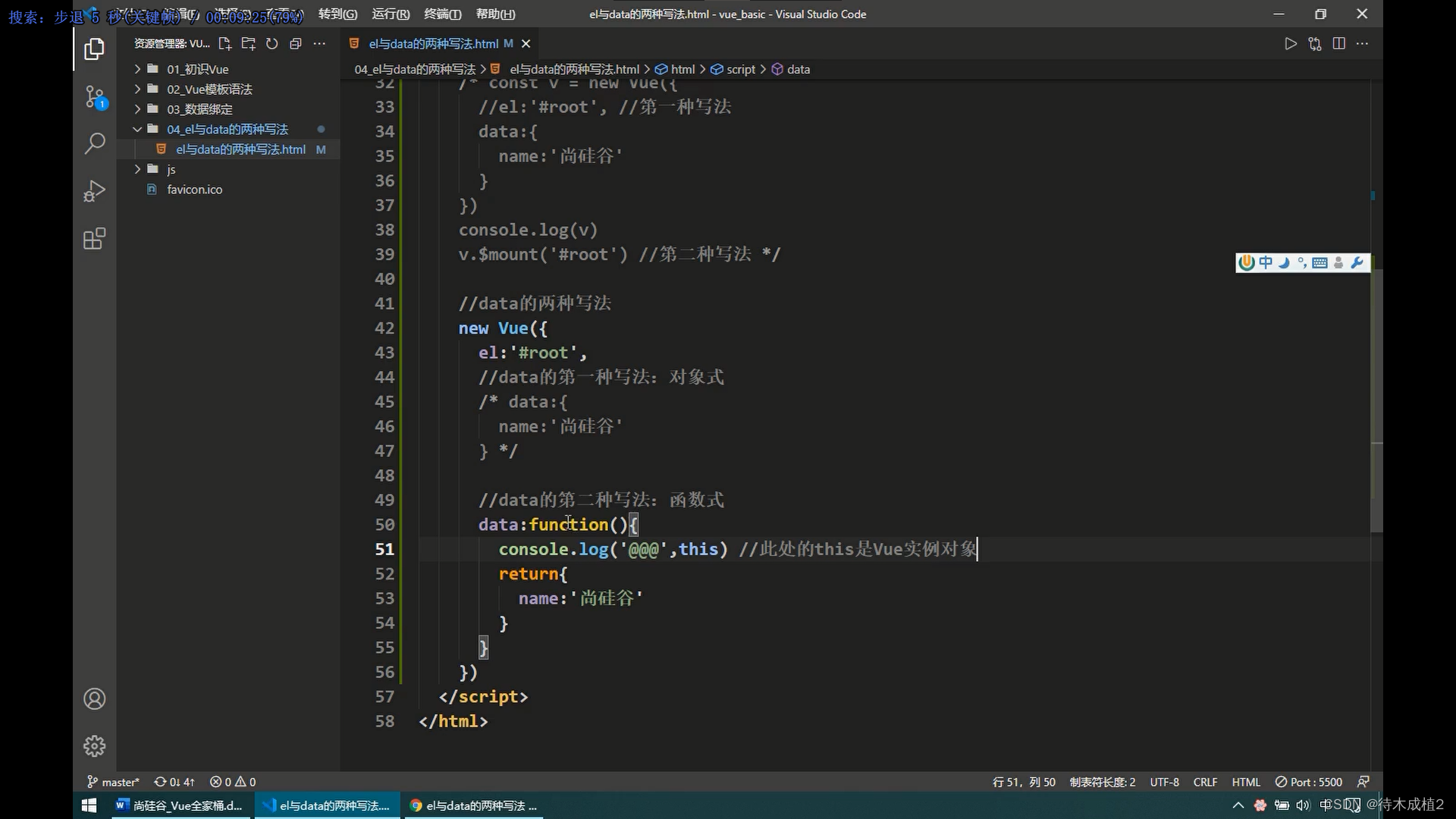Place cursor on line 50 data:function
The height and width of the screenshot is (819, 1456).
[x=558, y=525]
